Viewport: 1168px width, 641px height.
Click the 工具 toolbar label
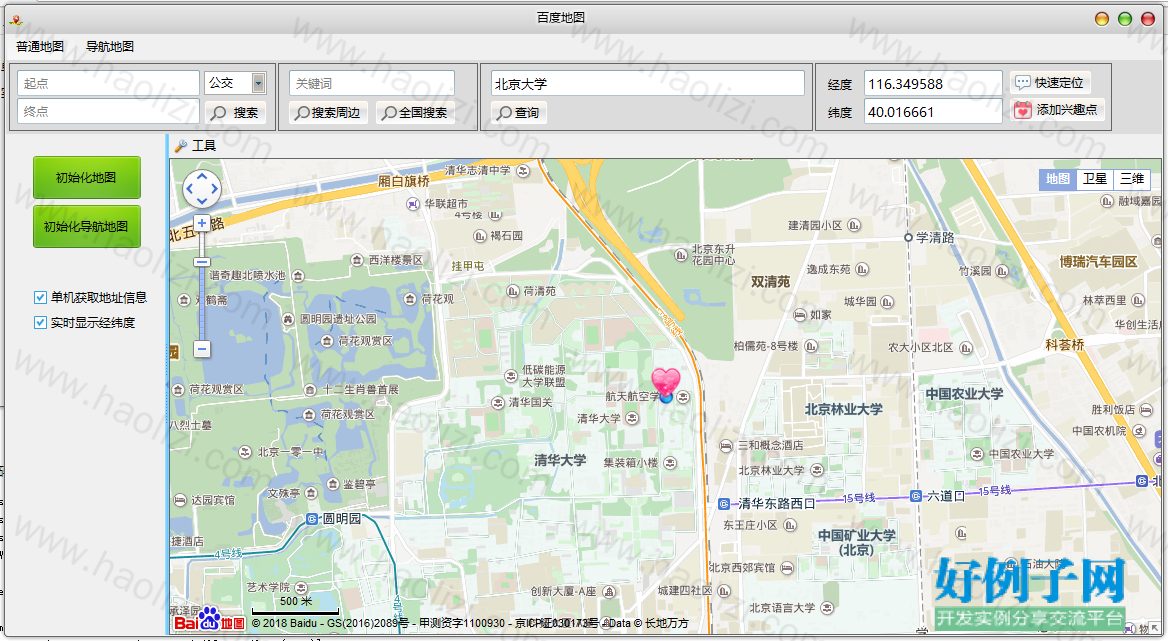[x=204, y=145]
